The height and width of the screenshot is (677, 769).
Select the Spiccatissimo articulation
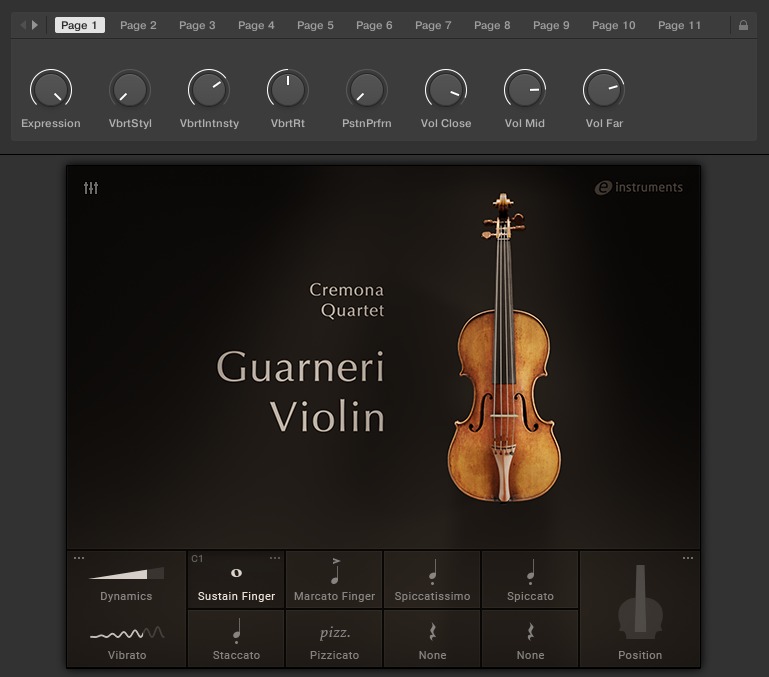click(x=432, y=580)
